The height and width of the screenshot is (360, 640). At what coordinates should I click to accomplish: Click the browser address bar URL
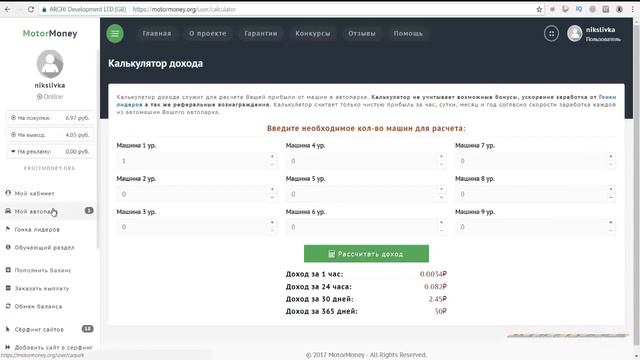point(184,9)
